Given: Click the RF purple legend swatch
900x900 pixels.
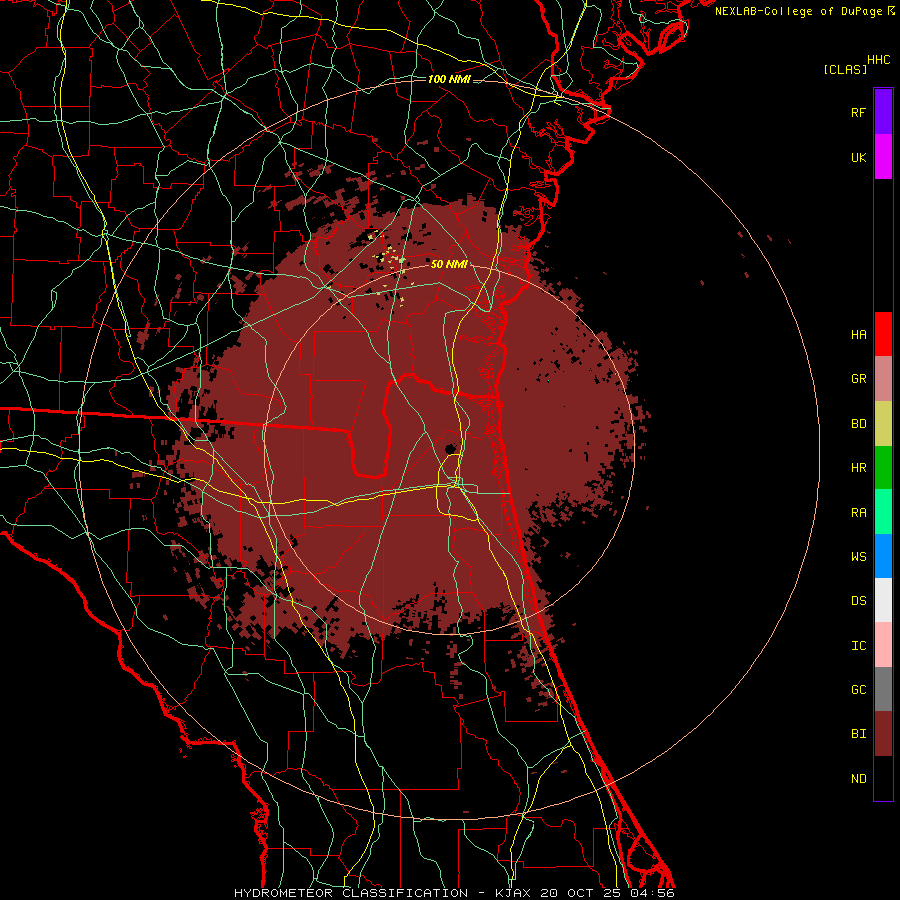Looking at the screenshot, I should [x=883, y=112].
